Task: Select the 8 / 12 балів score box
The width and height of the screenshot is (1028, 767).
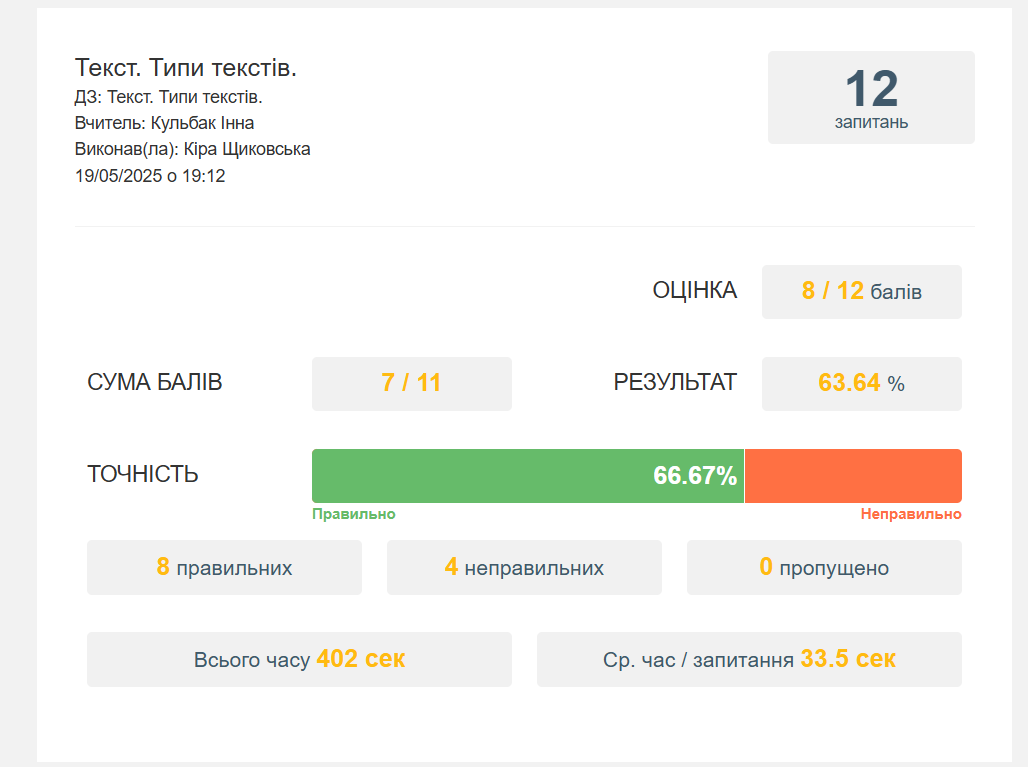Action: click(x=861, y=292)
